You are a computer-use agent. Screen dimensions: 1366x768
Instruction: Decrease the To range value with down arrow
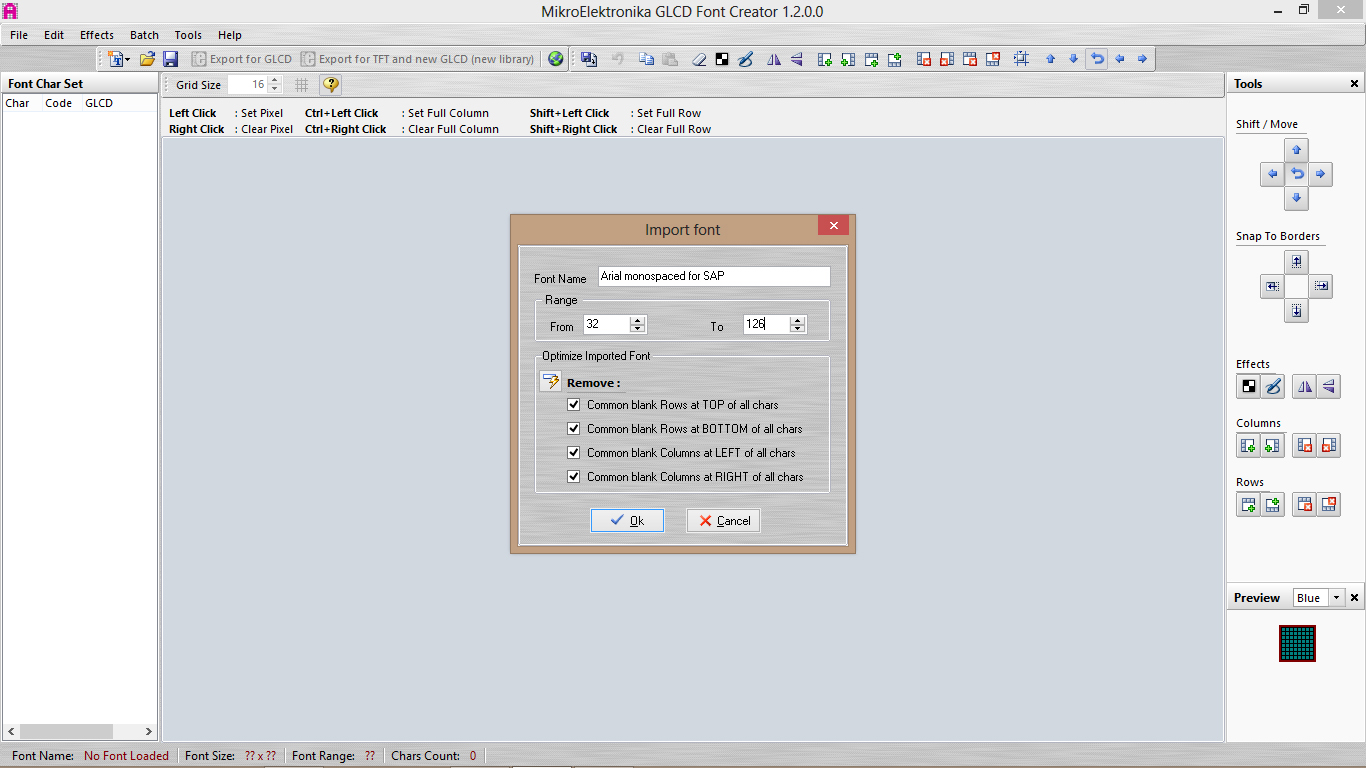coord(797,329)
